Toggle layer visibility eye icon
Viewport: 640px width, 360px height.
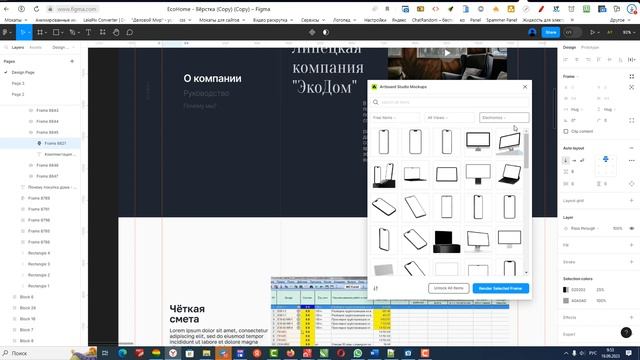[632, 229]
